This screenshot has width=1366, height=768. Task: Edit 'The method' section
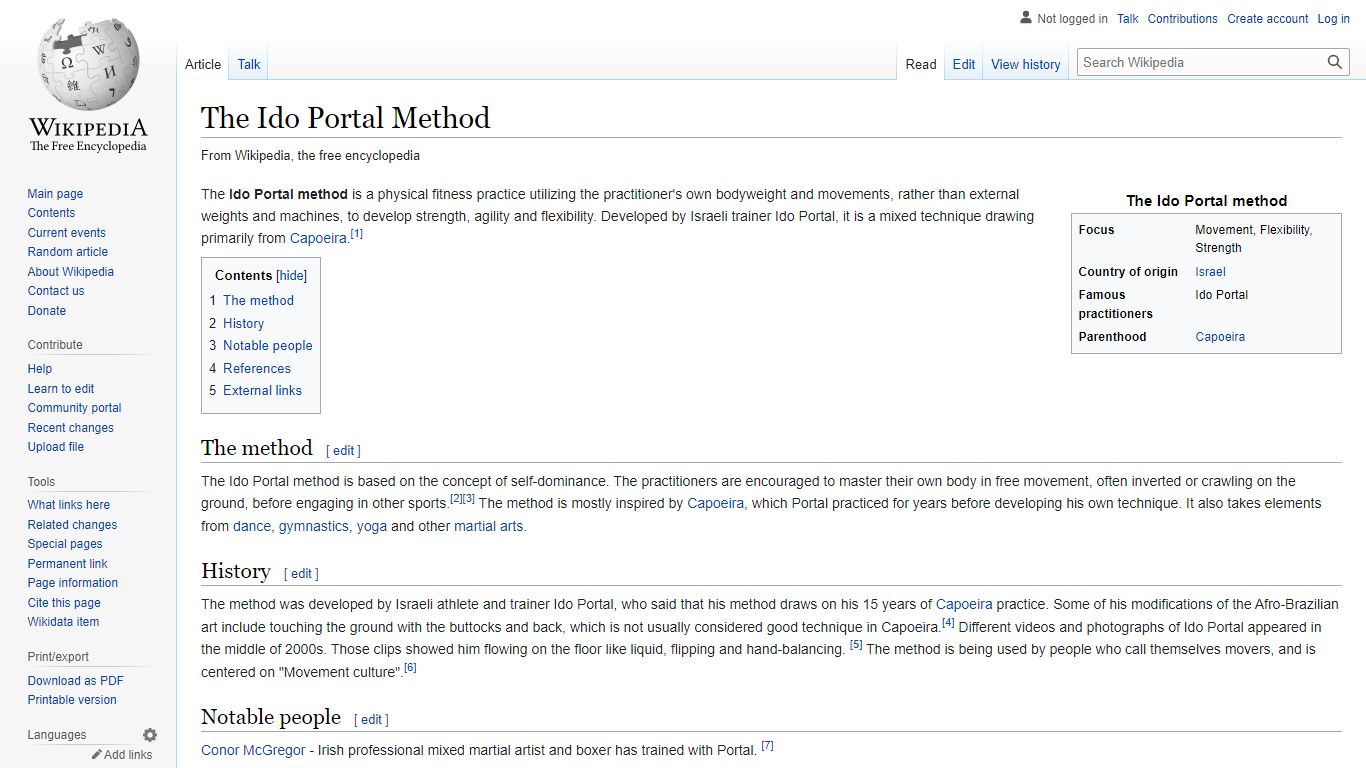pos(343,451)
